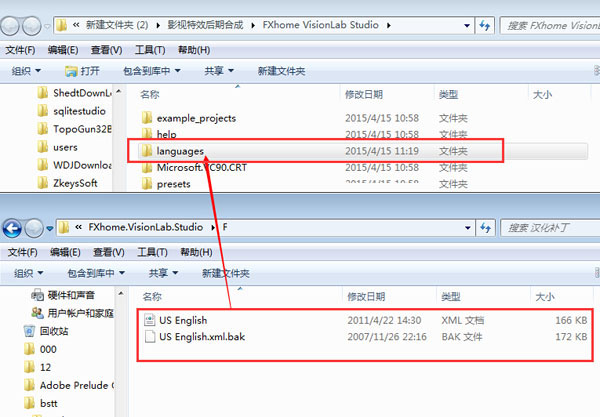
Task: Sort by 修改日期 column in upper window
Action: coord(364,94)
